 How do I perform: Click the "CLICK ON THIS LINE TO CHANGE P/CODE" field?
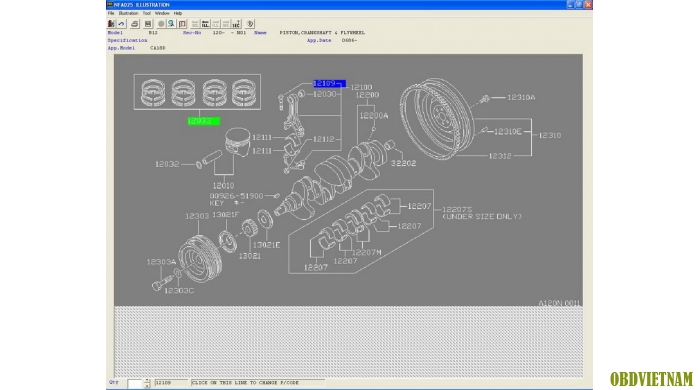tap(258, 383)
